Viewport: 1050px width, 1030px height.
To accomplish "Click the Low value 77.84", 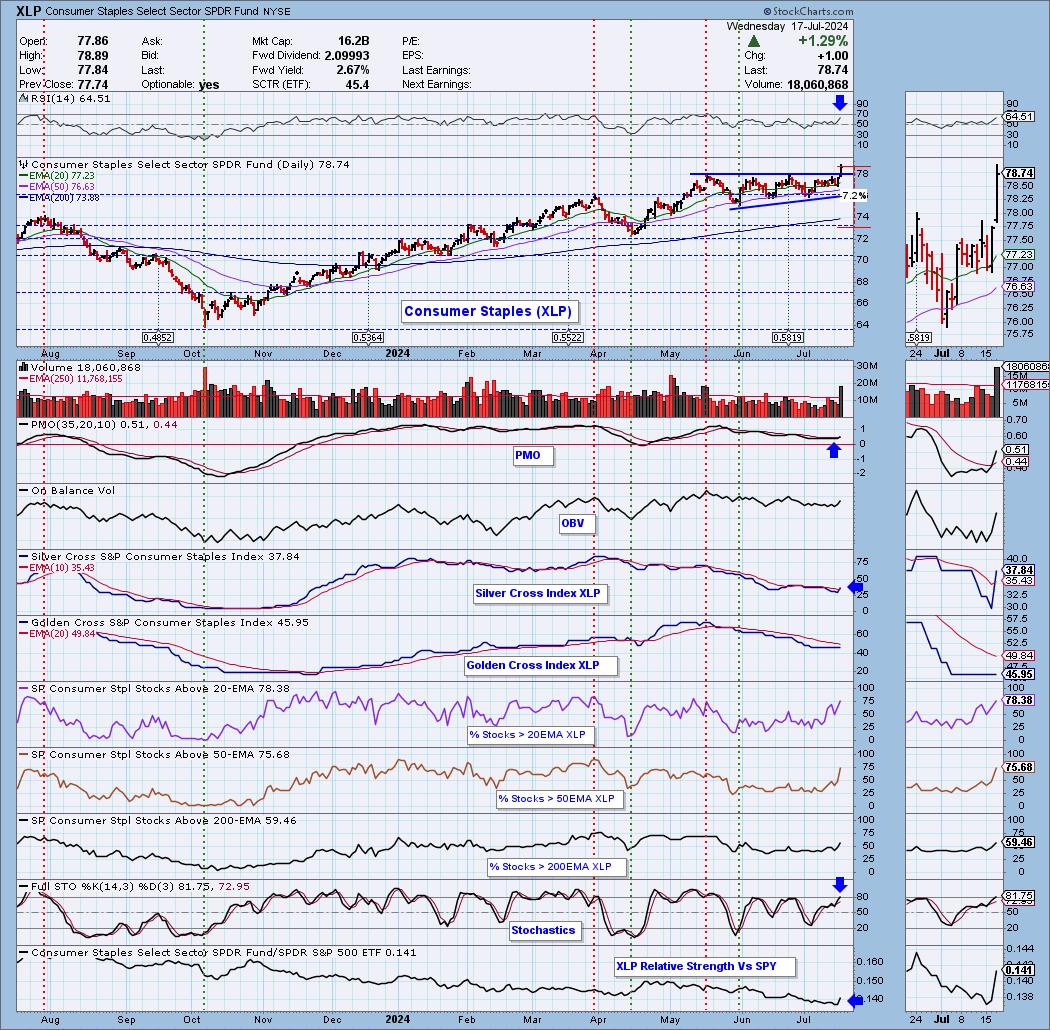I will coord(92,70).
